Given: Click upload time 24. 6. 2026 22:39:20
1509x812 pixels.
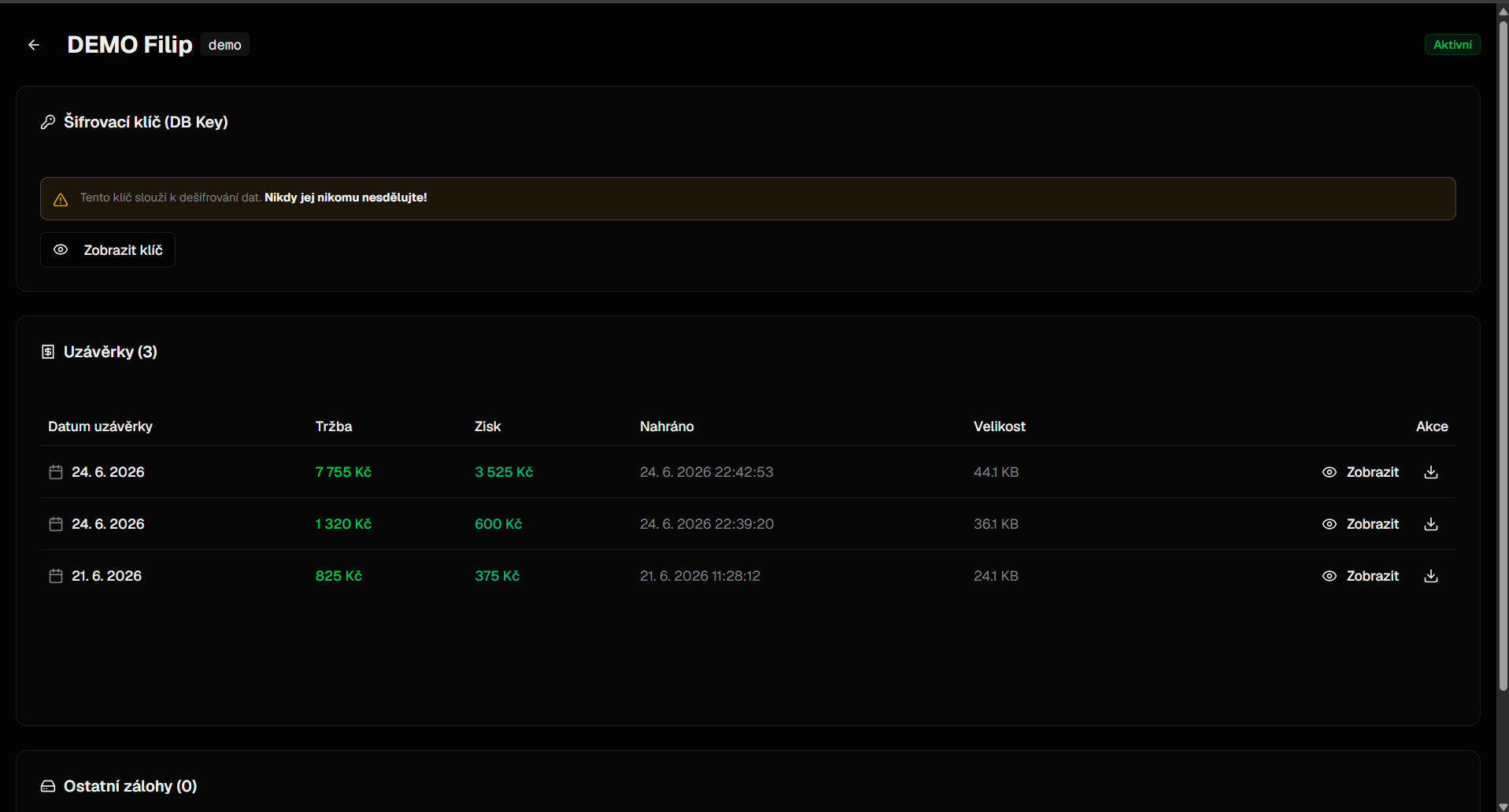Looking at the screenshot, I should click(707, 524).
